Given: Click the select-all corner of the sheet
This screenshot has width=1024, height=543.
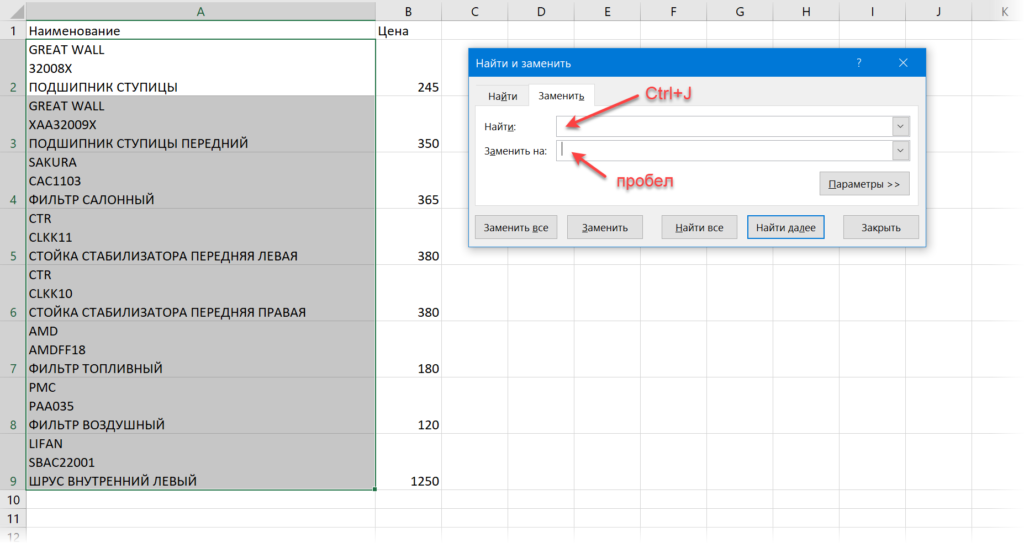Looking at the screenshot, I should (x=13, y=11).
